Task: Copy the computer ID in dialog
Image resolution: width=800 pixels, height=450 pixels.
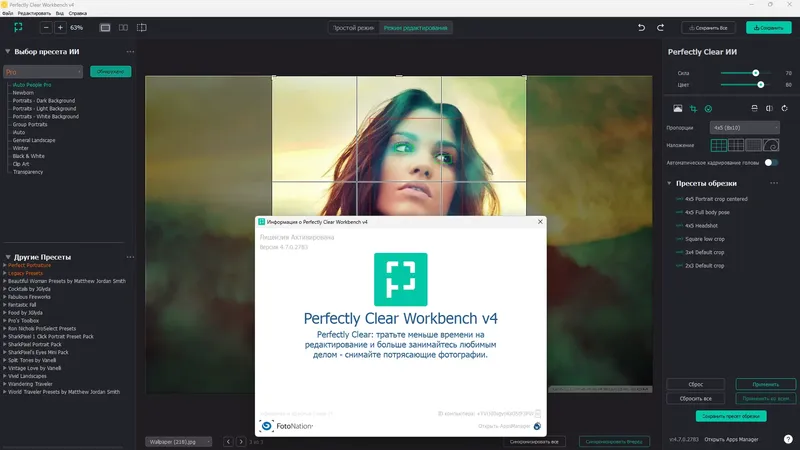Action: [538, 413]
